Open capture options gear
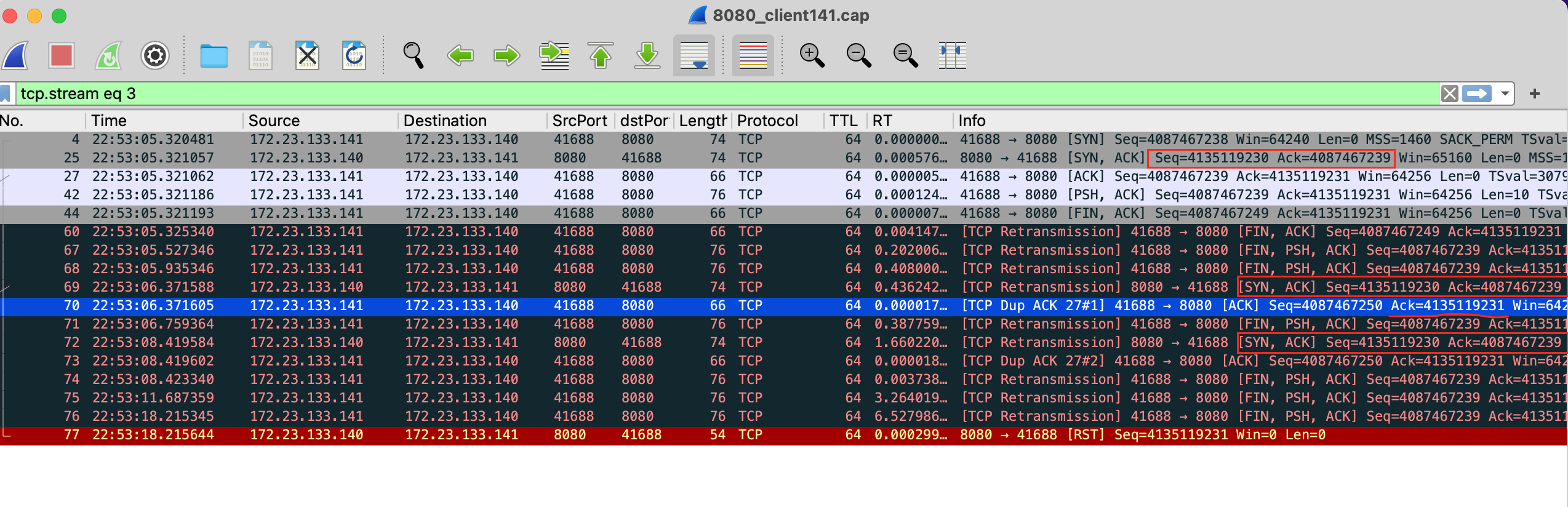 155,56
